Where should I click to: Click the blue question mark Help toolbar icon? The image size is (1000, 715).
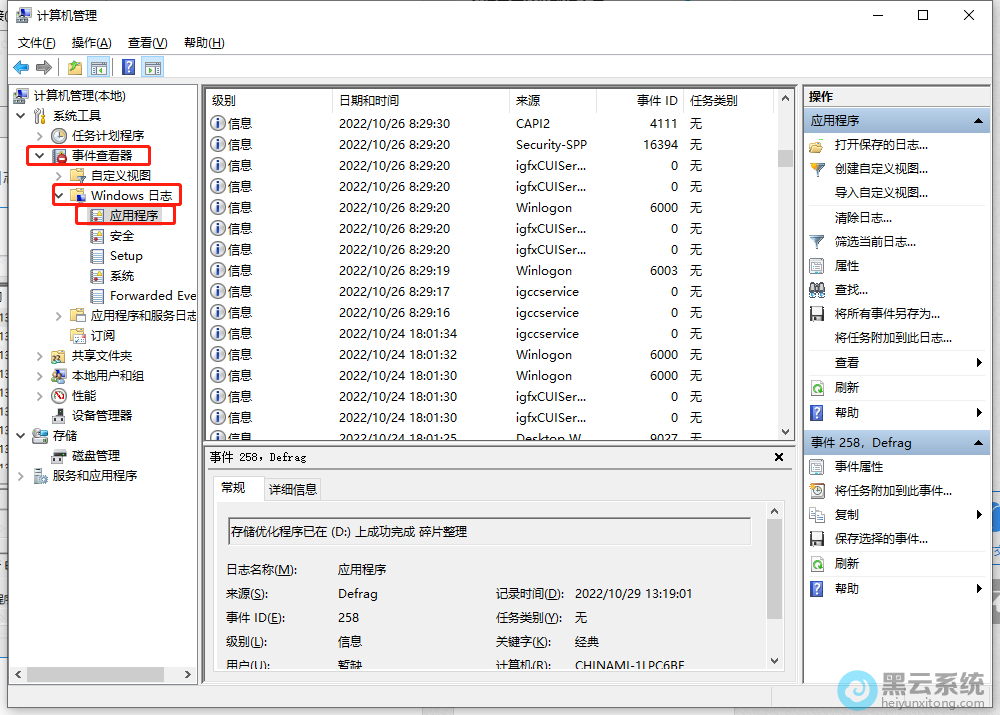[128, 68]
